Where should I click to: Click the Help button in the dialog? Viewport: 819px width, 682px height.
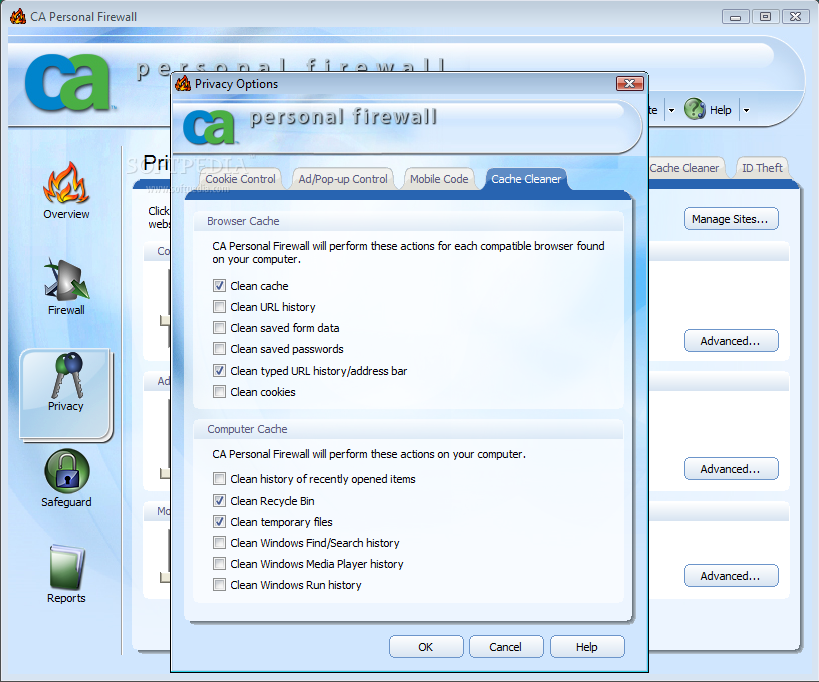[x=587, y=647]
